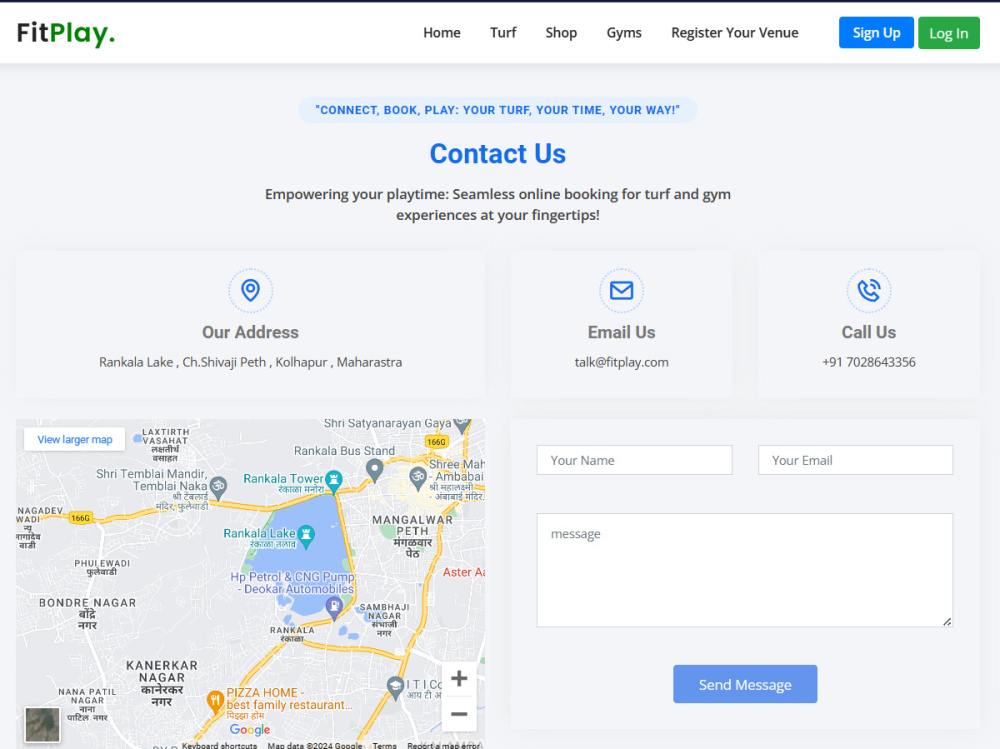Focus the Your Name field

[x=634, y=460]
